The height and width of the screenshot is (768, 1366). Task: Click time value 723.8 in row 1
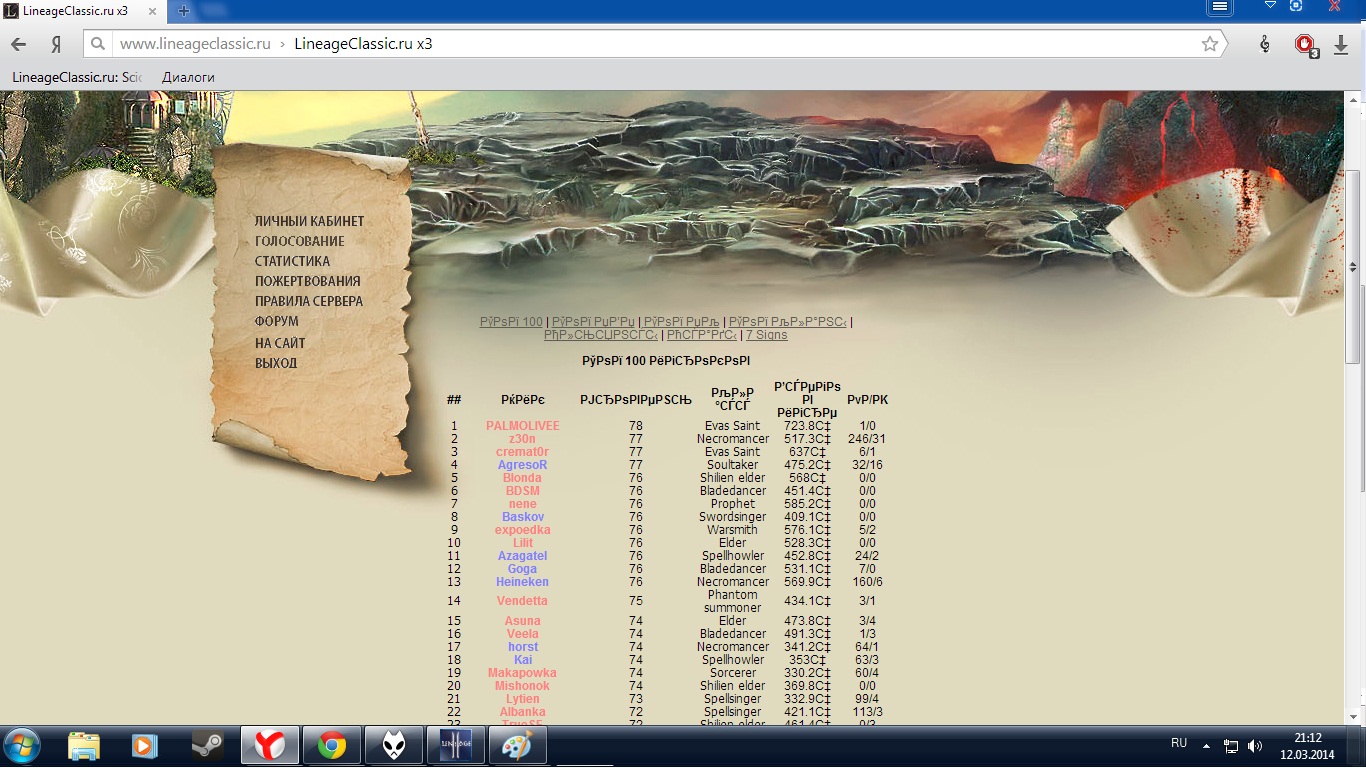(808, 426)
